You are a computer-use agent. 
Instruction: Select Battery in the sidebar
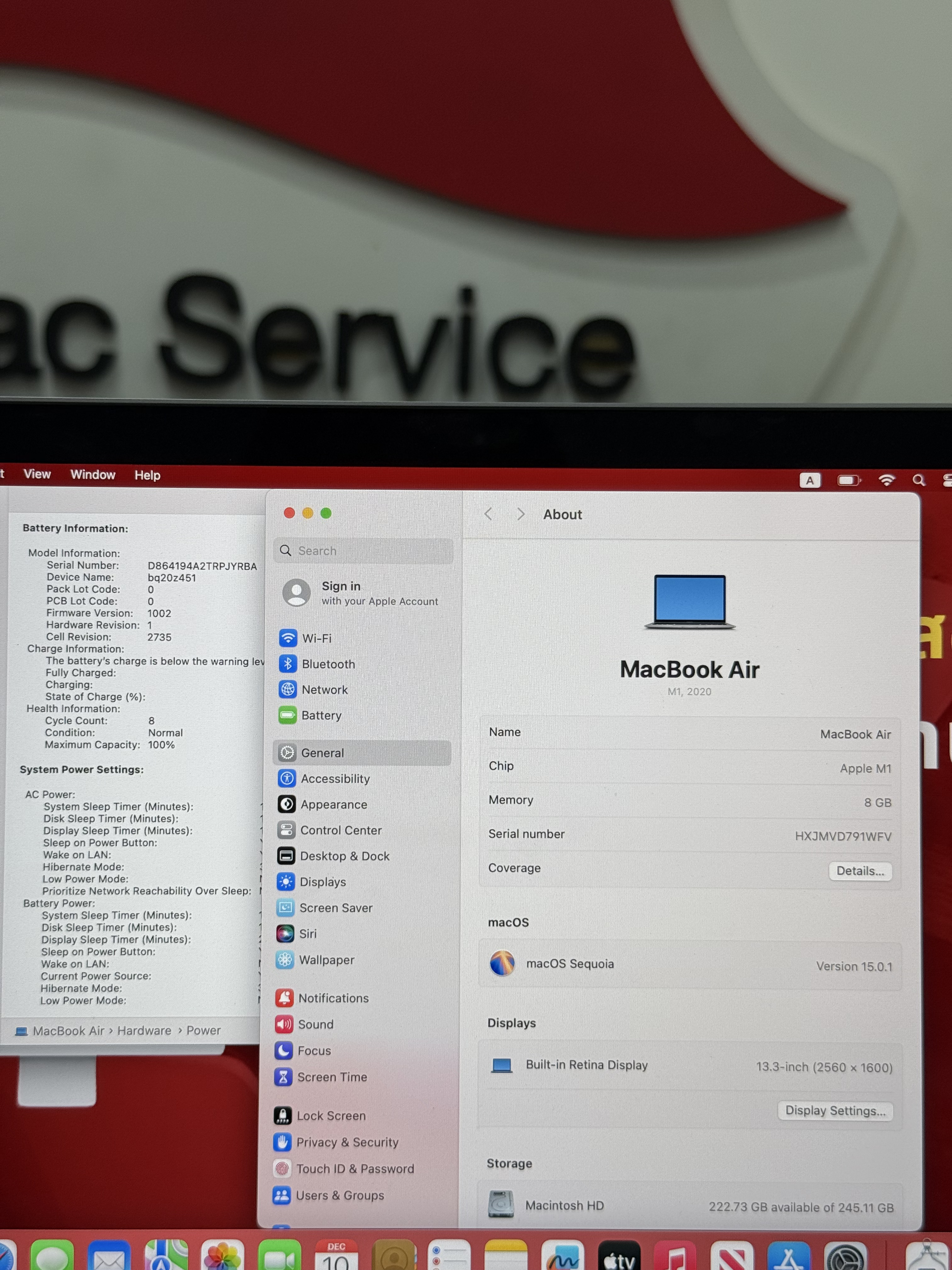(321, 715)
